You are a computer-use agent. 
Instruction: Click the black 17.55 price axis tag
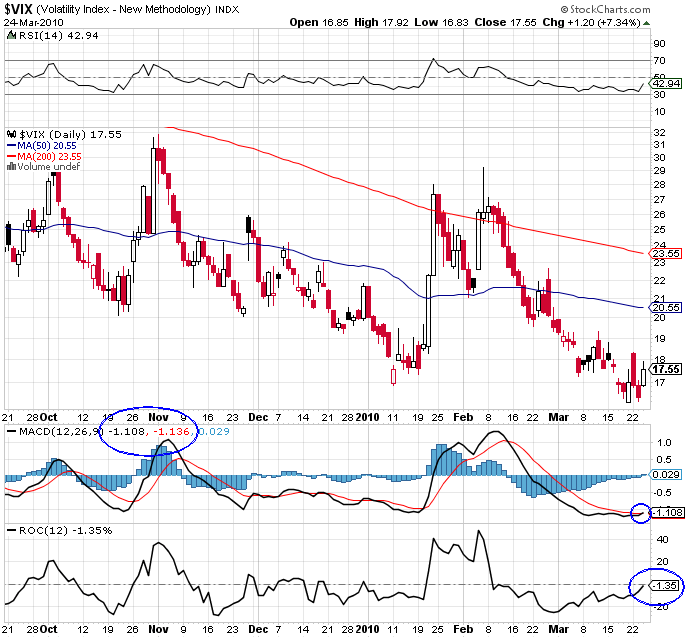click(x=666, y=369)
